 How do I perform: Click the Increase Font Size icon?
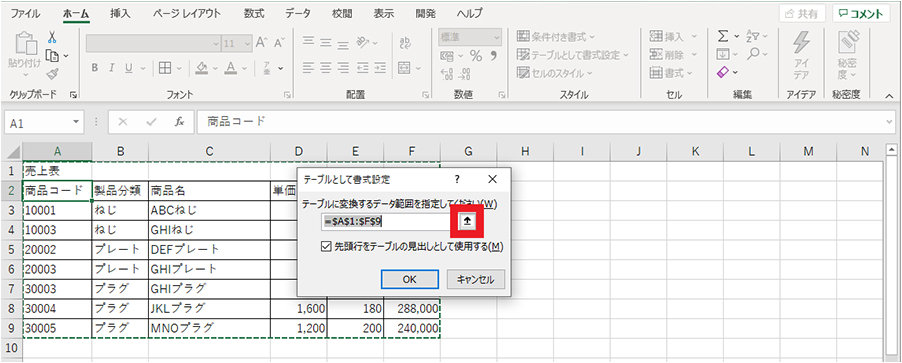[262, 43]
